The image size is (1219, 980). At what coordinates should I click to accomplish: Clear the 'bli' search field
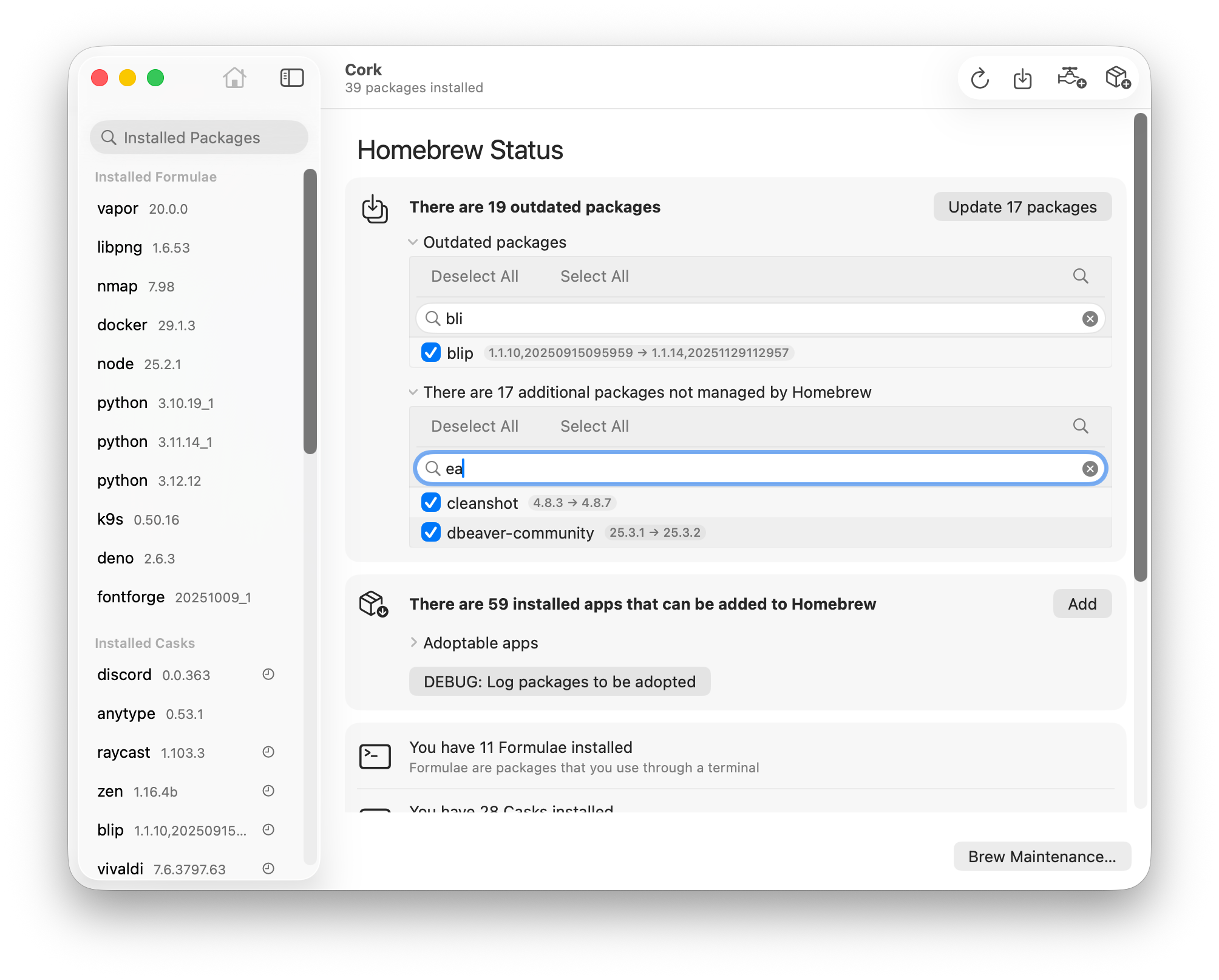1090,319
